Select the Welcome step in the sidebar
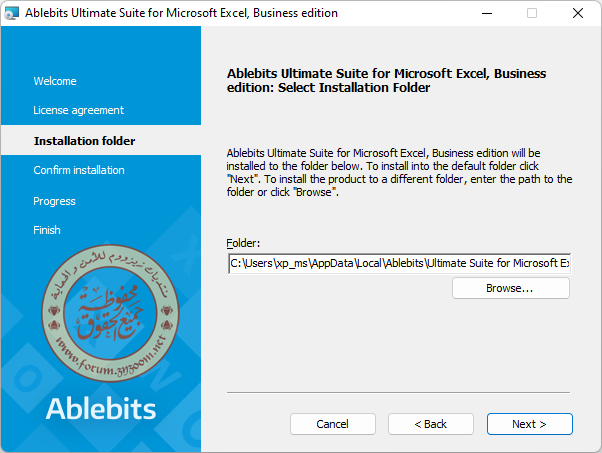The image size is (602, 453). tap(55, 81)
